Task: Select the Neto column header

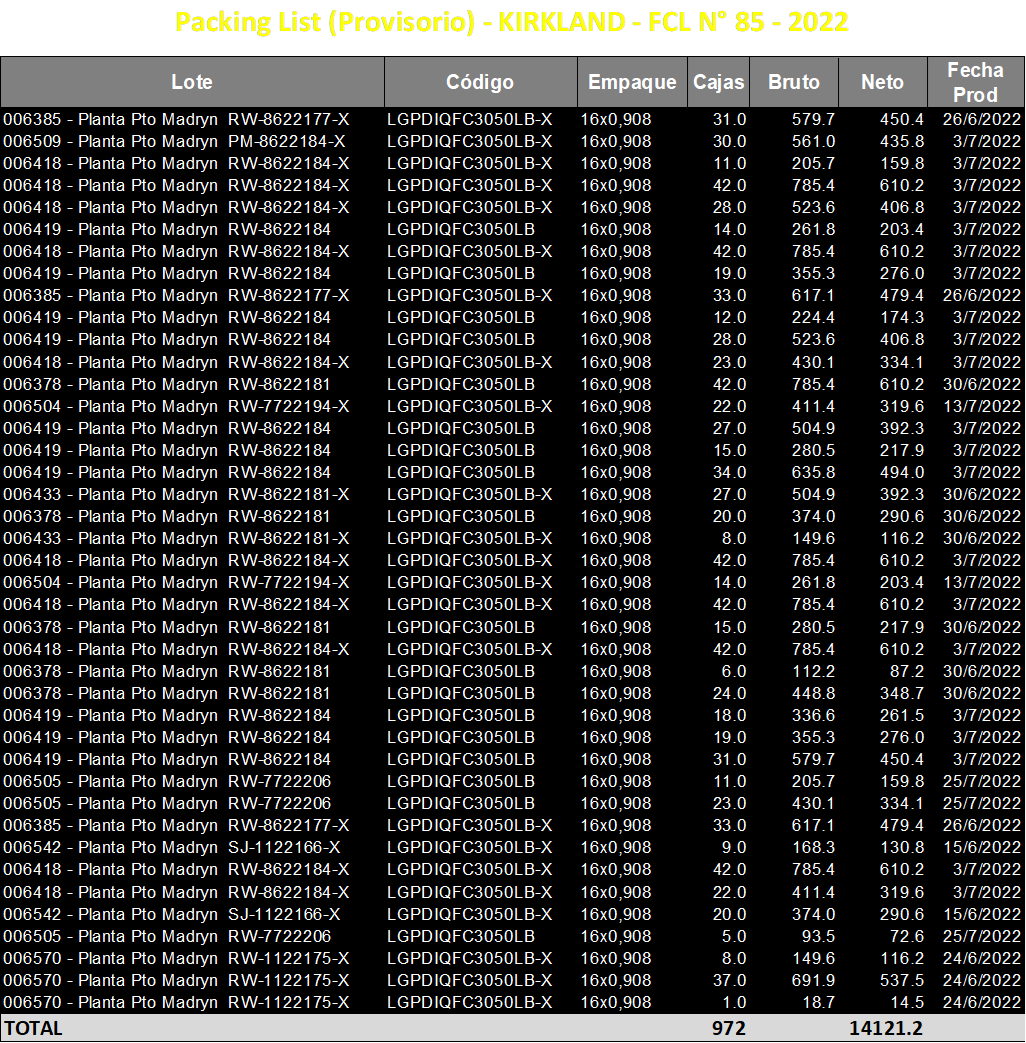Action: coord(883,82)
